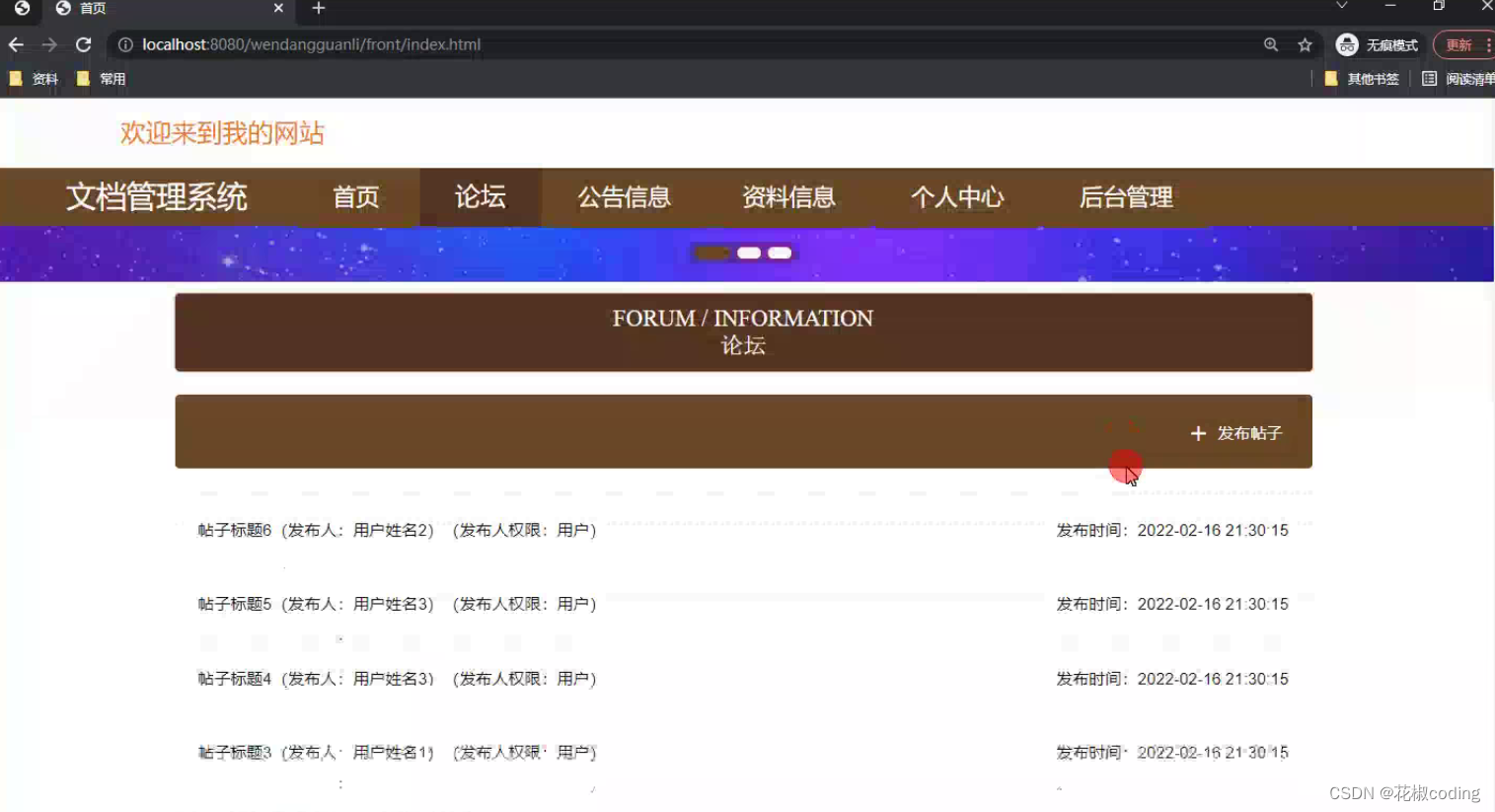Open the 个人中心 navigation menu item
The width and height of the screenshot is (1495, 812).
(x=957, y=197)
